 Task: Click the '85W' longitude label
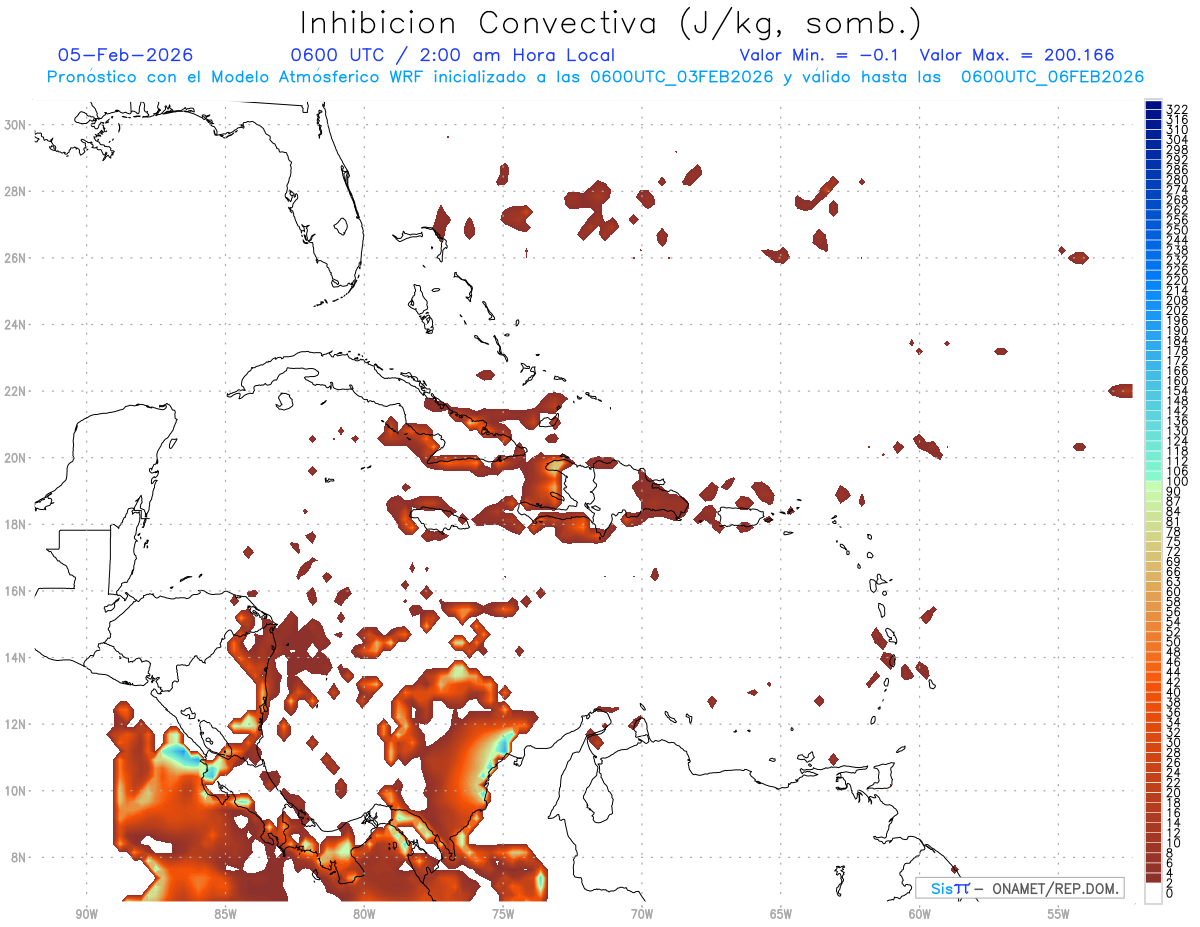[x=225, y=913]
